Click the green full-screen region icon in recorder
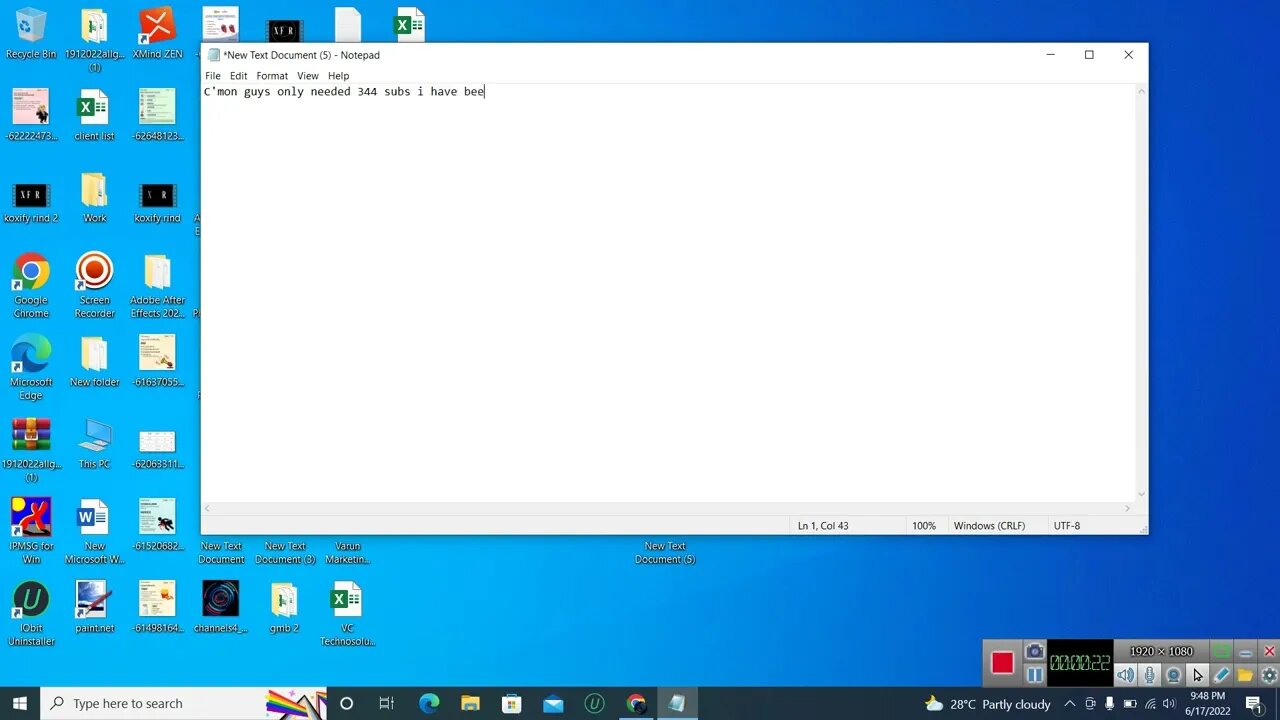 point(1222,652)
